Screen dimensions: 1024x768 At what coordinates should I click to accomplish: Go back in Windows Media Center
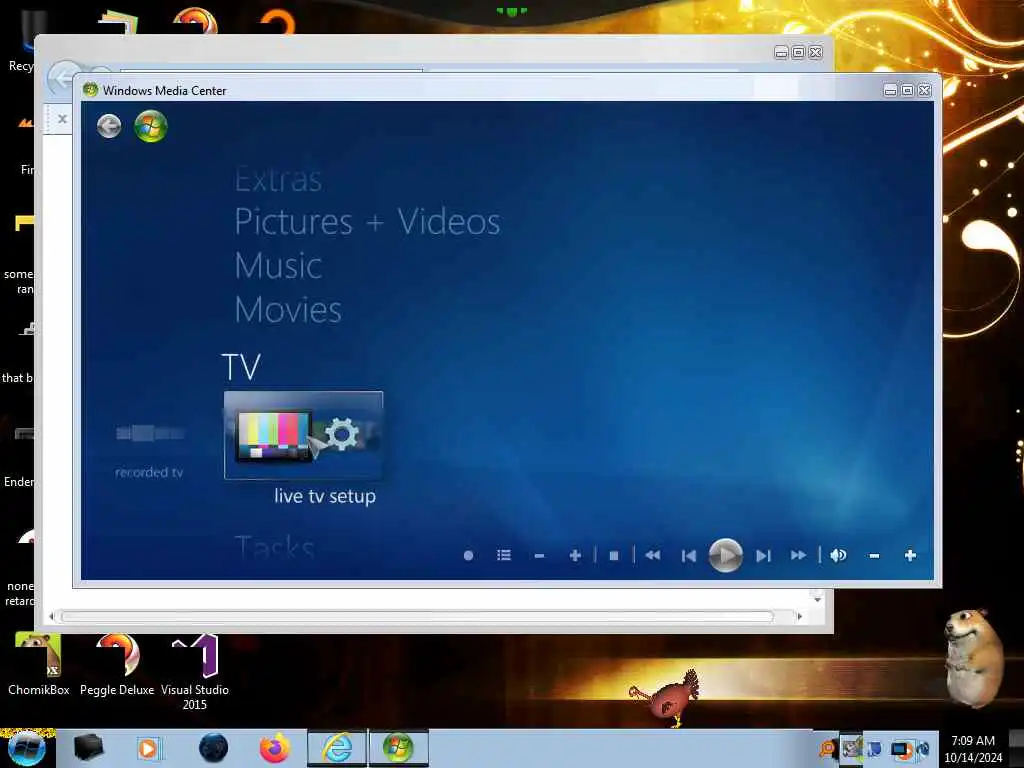pyautogui.click(x=109, y=125)
